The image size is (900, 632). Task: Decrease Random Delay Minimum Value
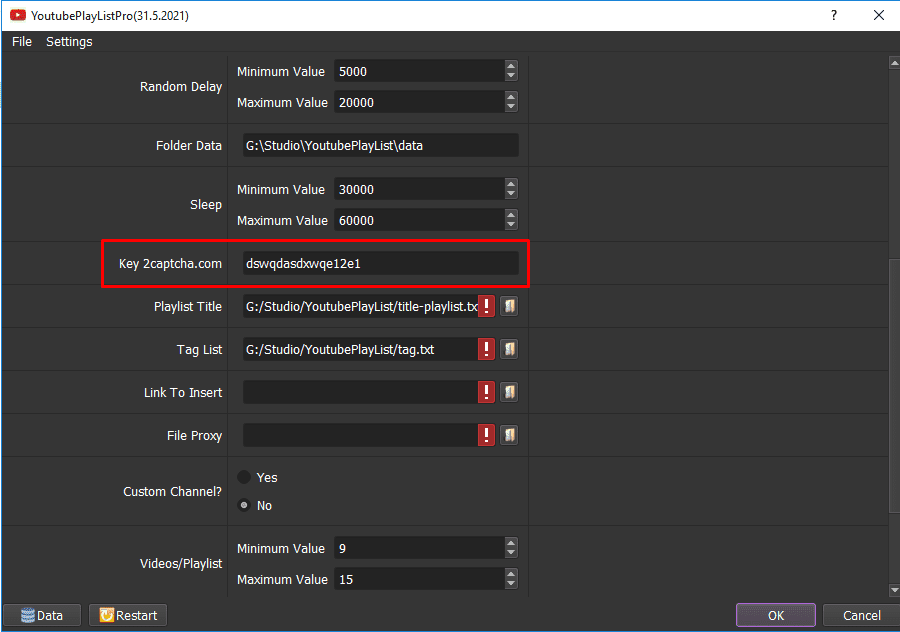pyautogui.click(x=511, y=76)
